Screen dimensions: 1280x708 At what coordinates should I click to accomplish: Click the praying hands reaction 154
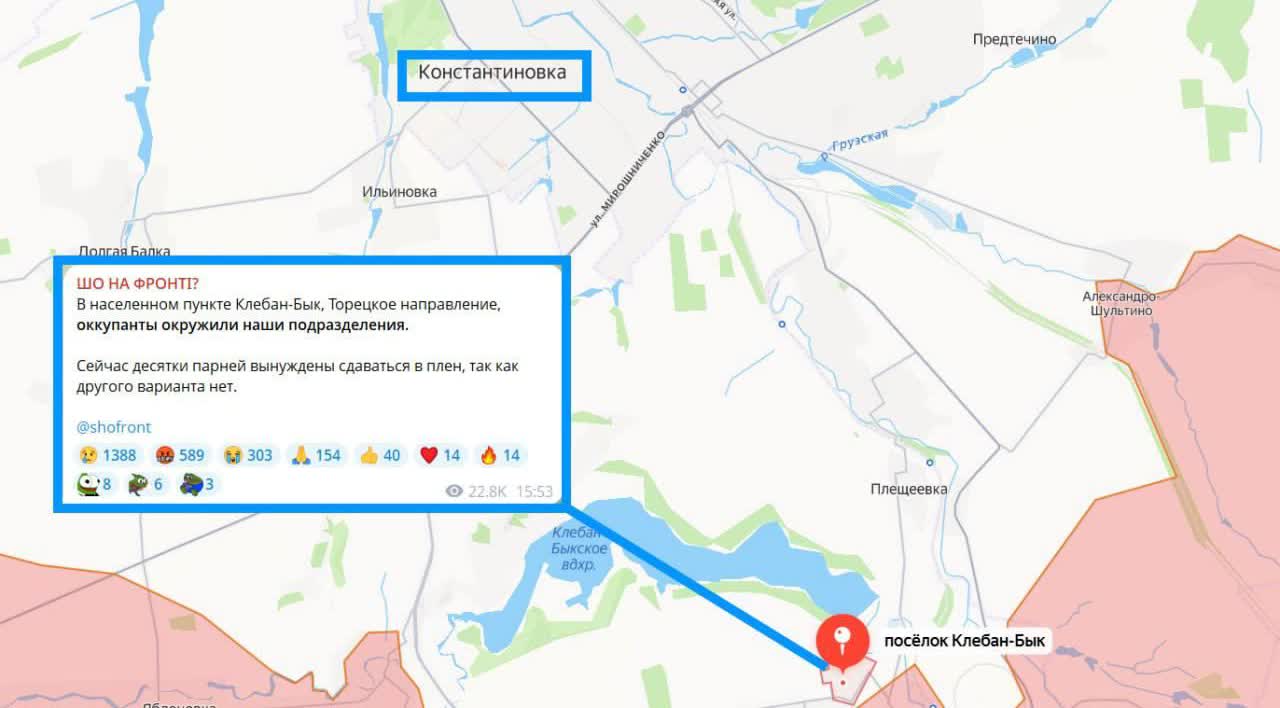click(316, 455)
